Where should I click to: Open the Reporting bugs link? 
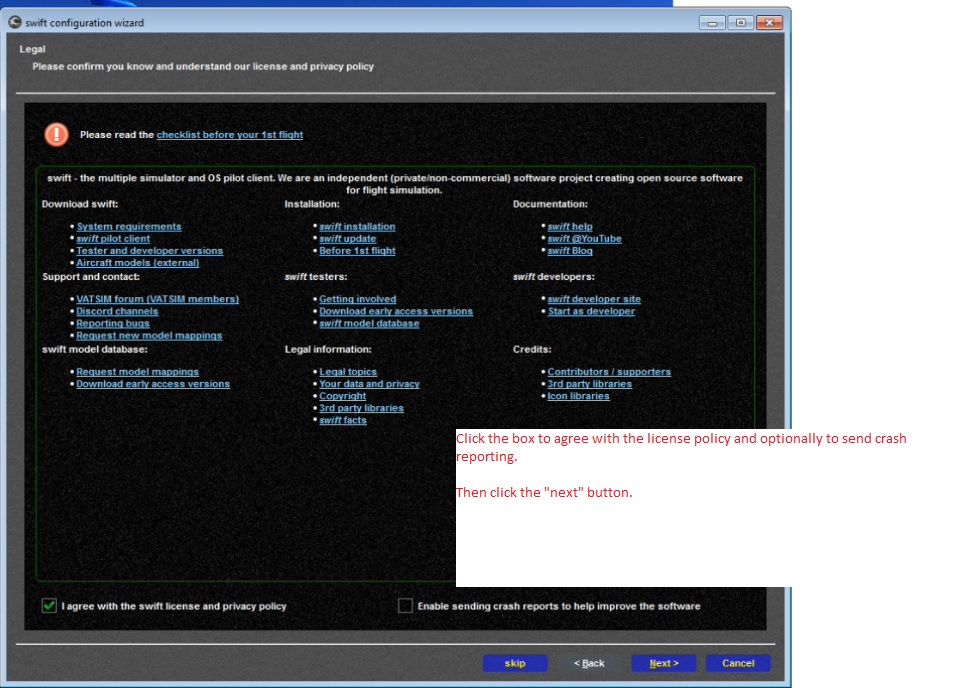(x=113, y=323)
